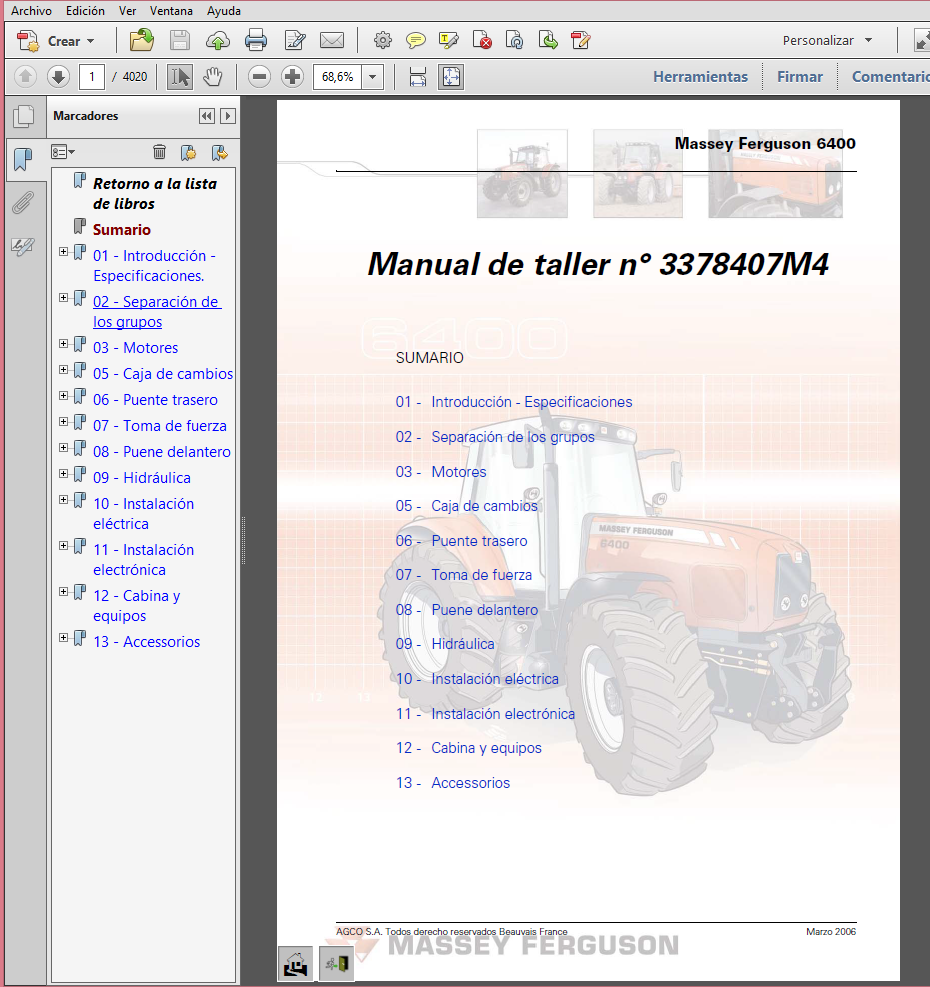Click the rotate page icon

[x=515, y=40]
